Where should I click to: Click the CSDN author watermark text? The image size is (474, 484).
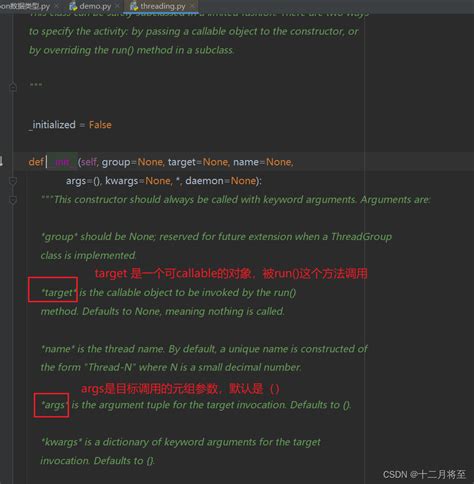[x=424, y=474]
